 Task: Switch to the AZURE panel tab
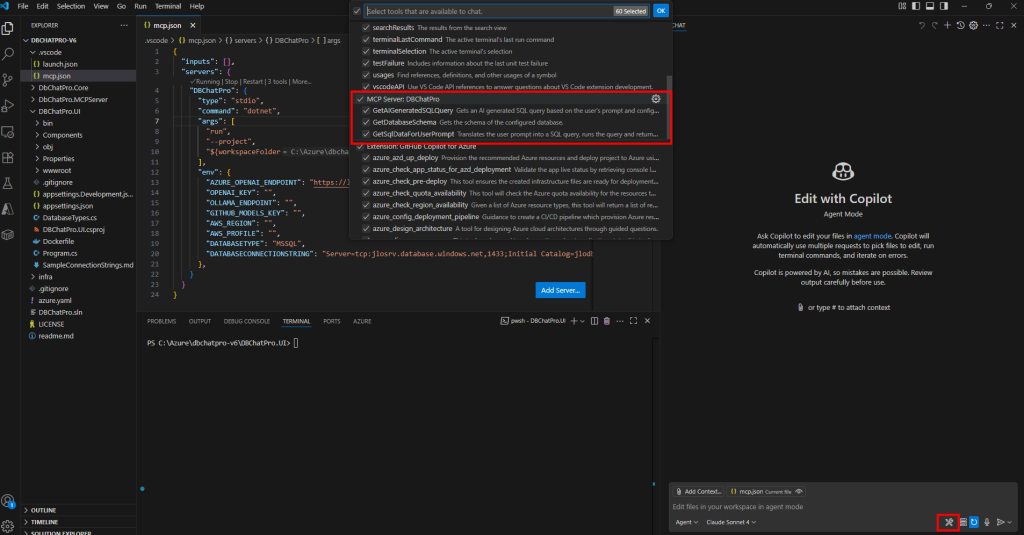point(362,321)
